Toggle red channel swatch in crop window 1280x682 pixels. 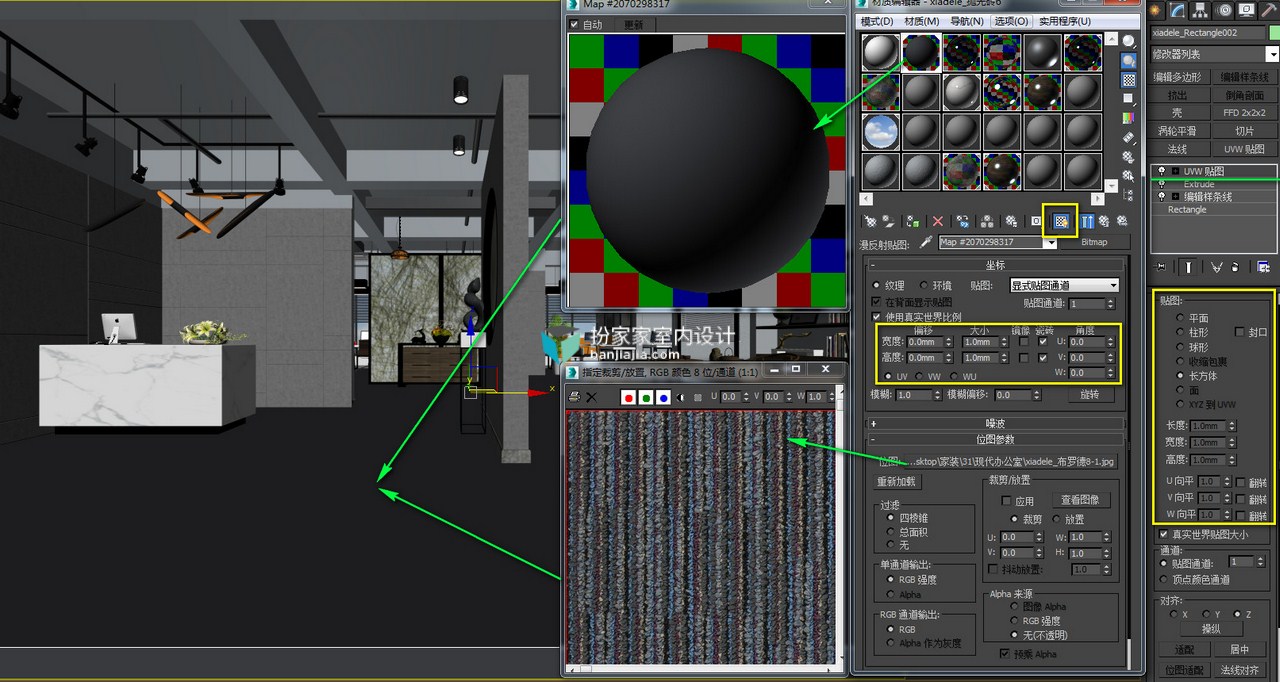tap(628, 397)
